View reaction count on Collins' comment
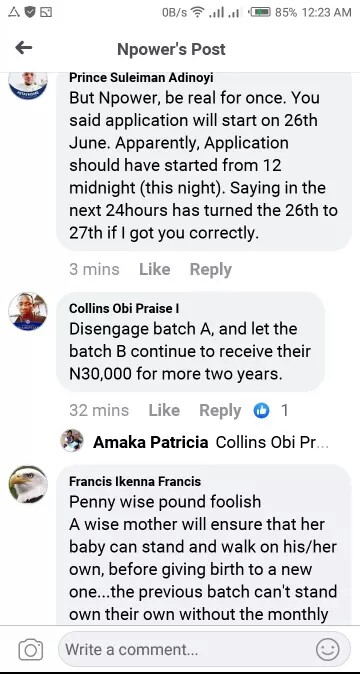 point(284,411)
